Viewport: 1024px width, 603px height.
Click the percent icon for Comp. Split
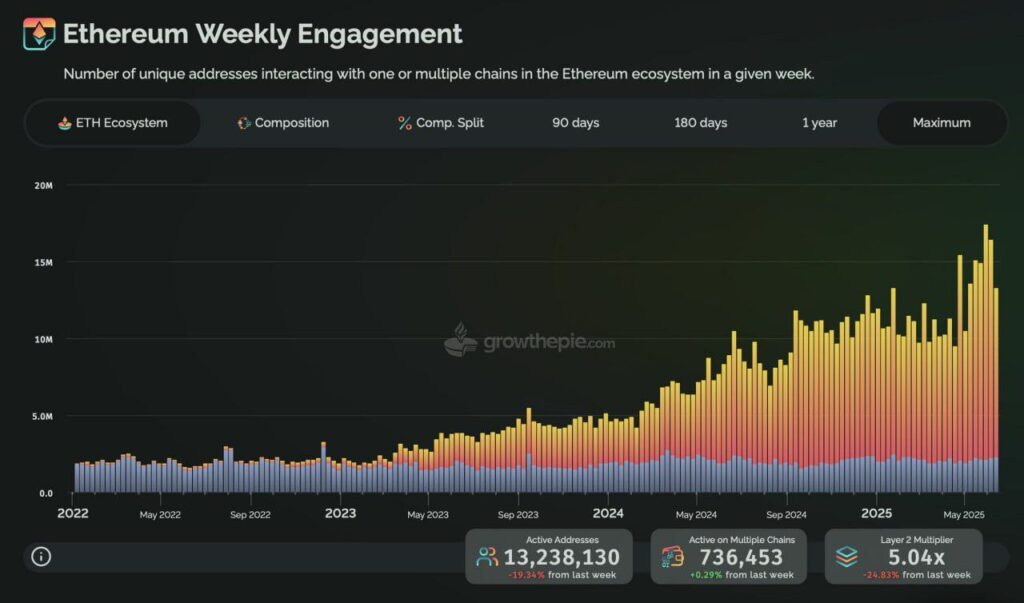tap(405, 123)
